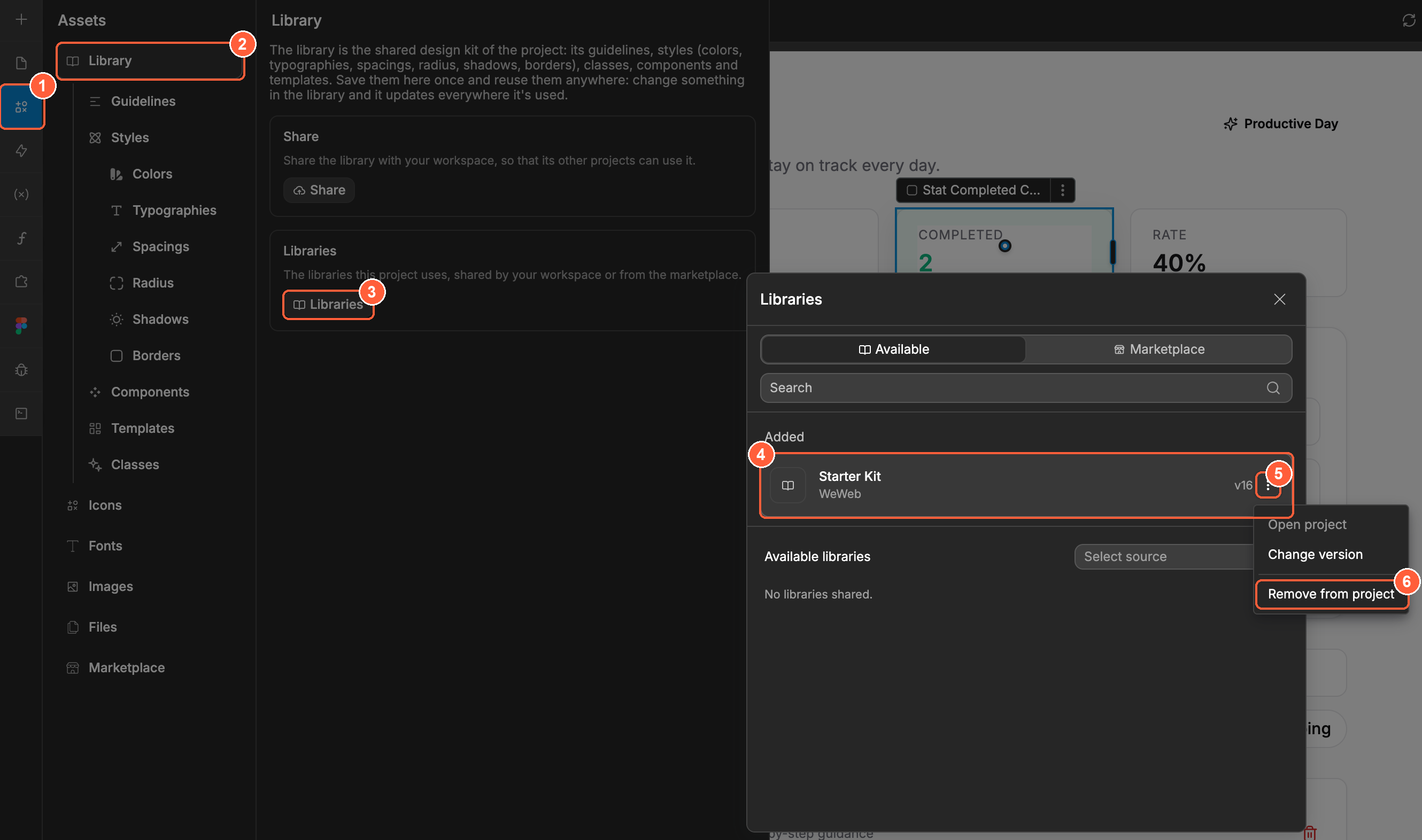This screenshot has height=840, width=1422.
Task: Open the Select source dropdown
Action: (1164, 556)
